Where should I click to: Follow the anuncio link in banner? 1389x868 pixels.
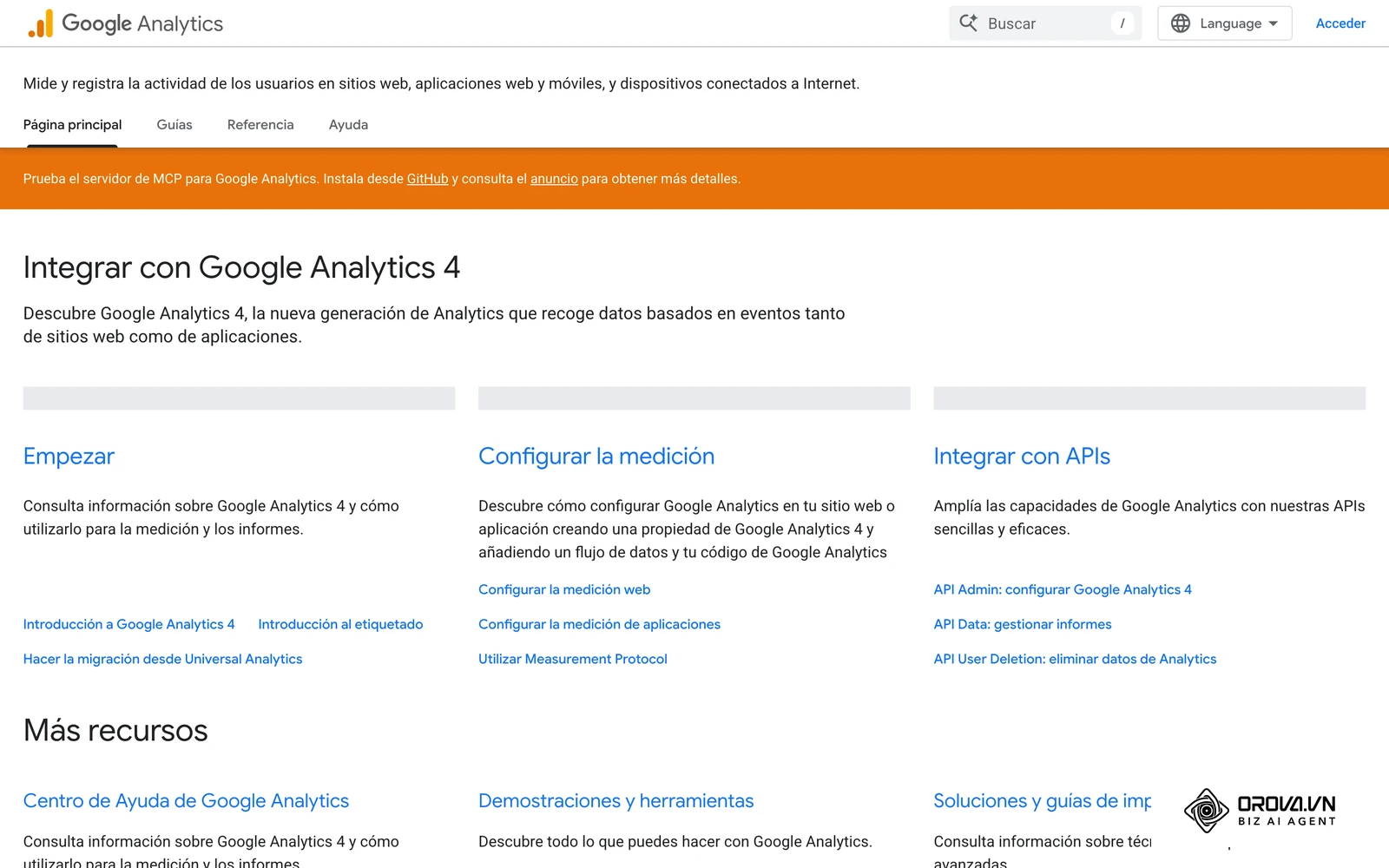554,179
